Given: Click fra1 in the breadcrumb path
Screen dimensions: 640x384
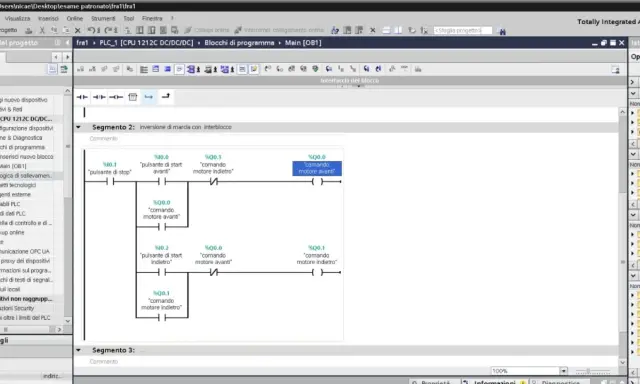Looking at the screenshot, I should (82, 43).
